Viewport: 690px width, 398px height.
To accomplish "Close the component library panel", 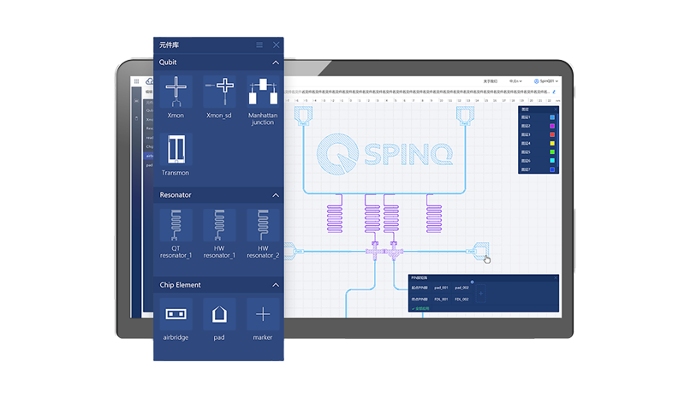I will click(276, 45).
